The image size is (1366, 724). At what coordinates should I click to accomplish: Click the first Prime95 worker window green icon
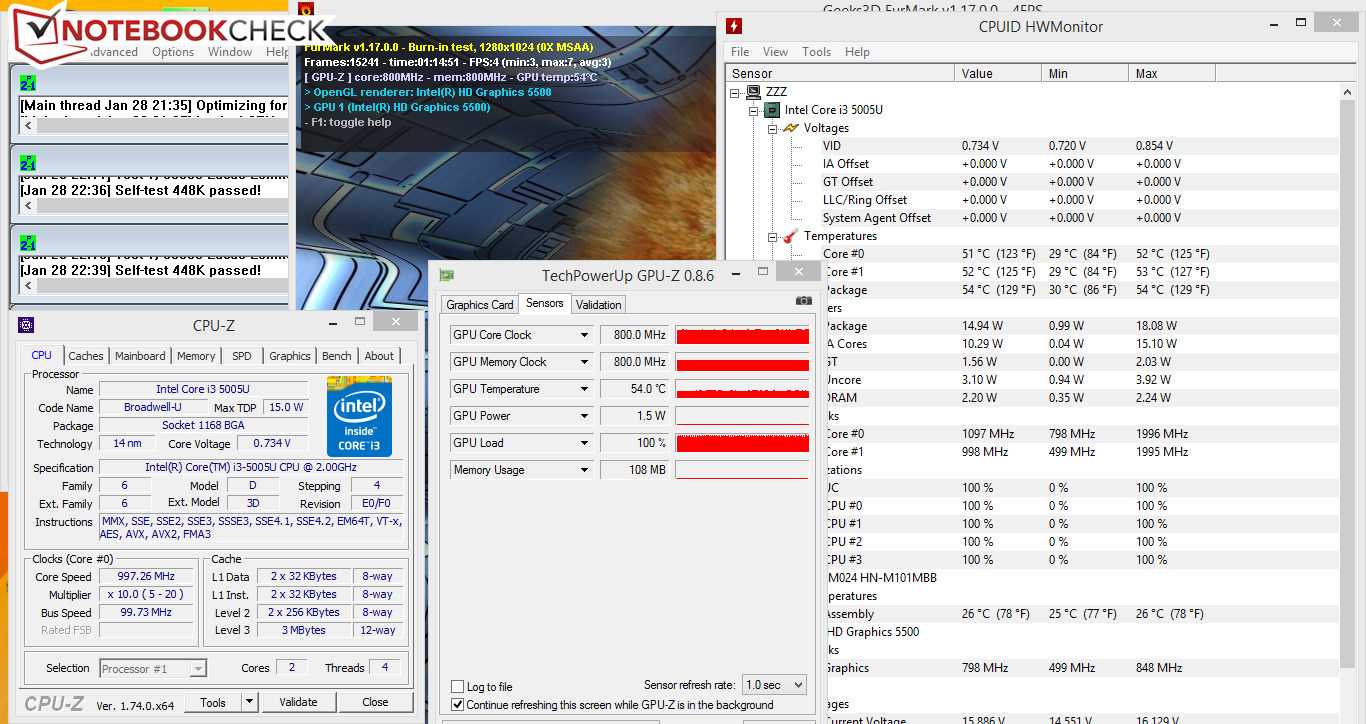click(x=28, y=83)
